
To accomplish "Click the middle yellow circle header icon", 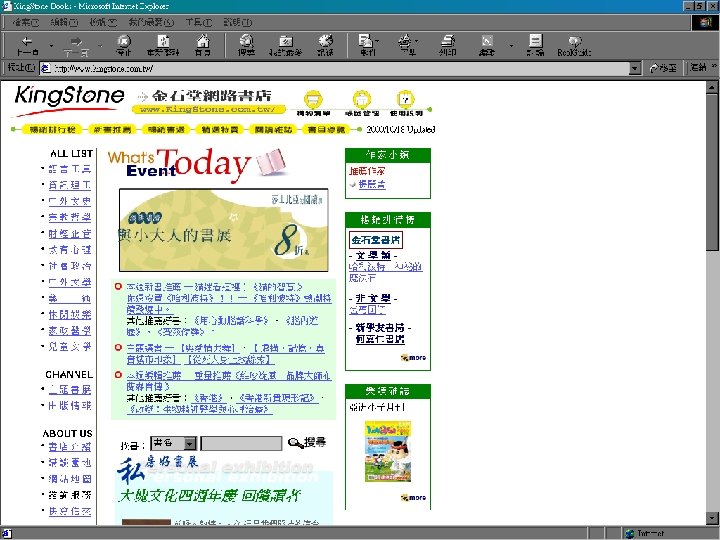I will click(x=362, y=99).
